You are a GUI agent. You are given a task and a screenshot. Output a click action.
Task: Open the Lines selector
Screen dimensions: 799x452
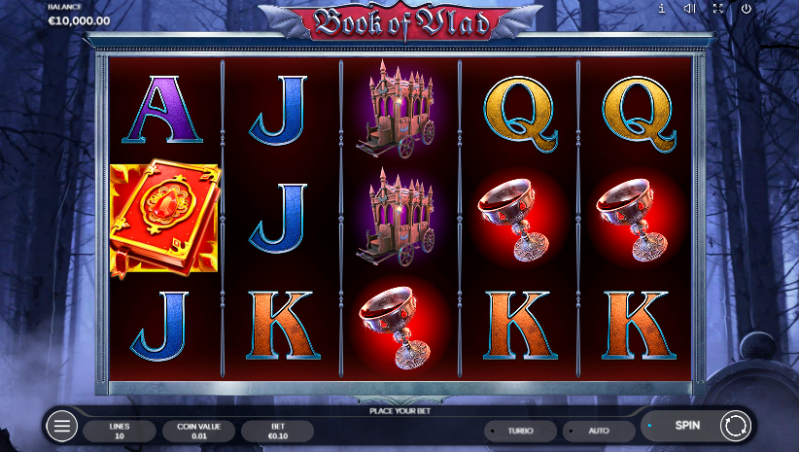(119, 431)
